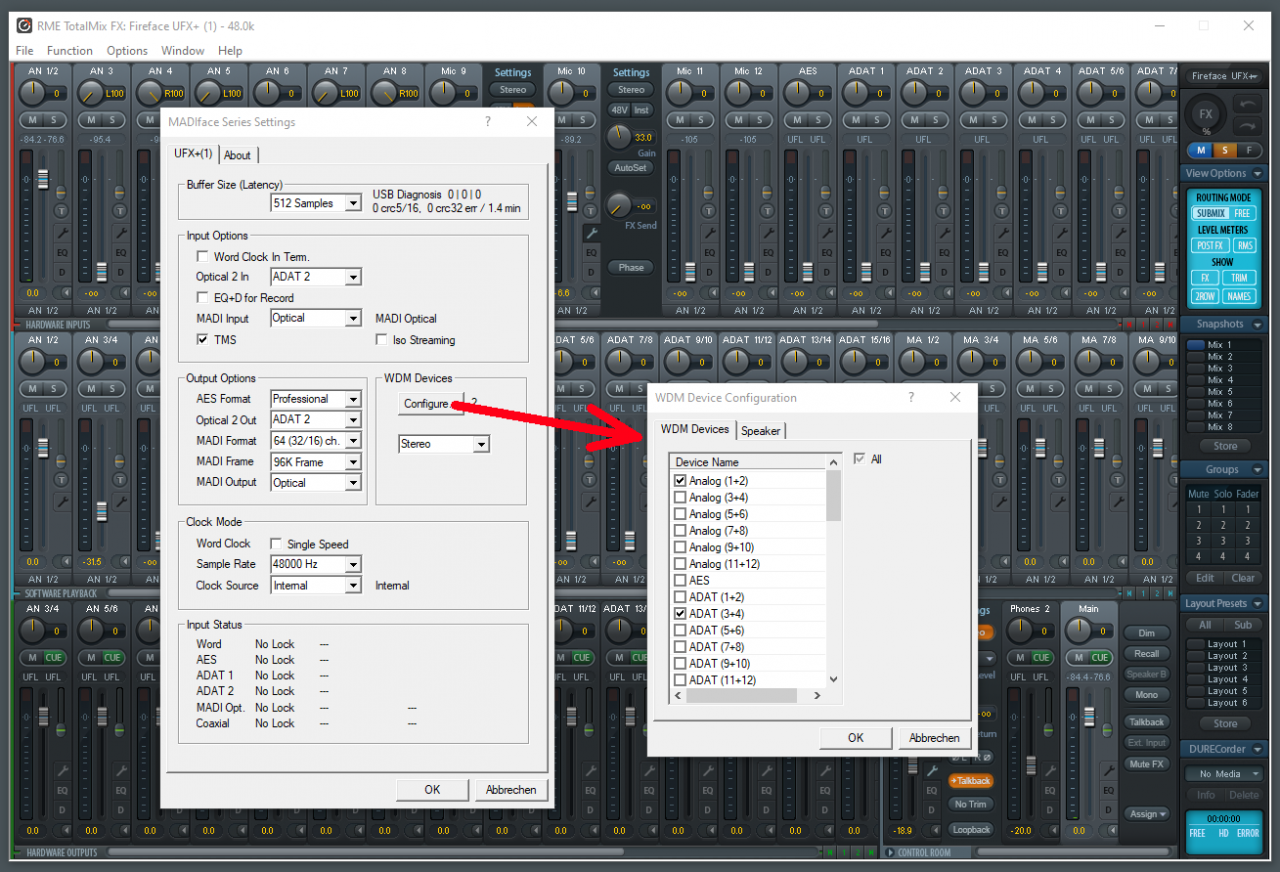The image size is (1280, 872).
Task: Click the output routing arrow under Main fader
Action: pyautogui.click(x=1110, y=830)
